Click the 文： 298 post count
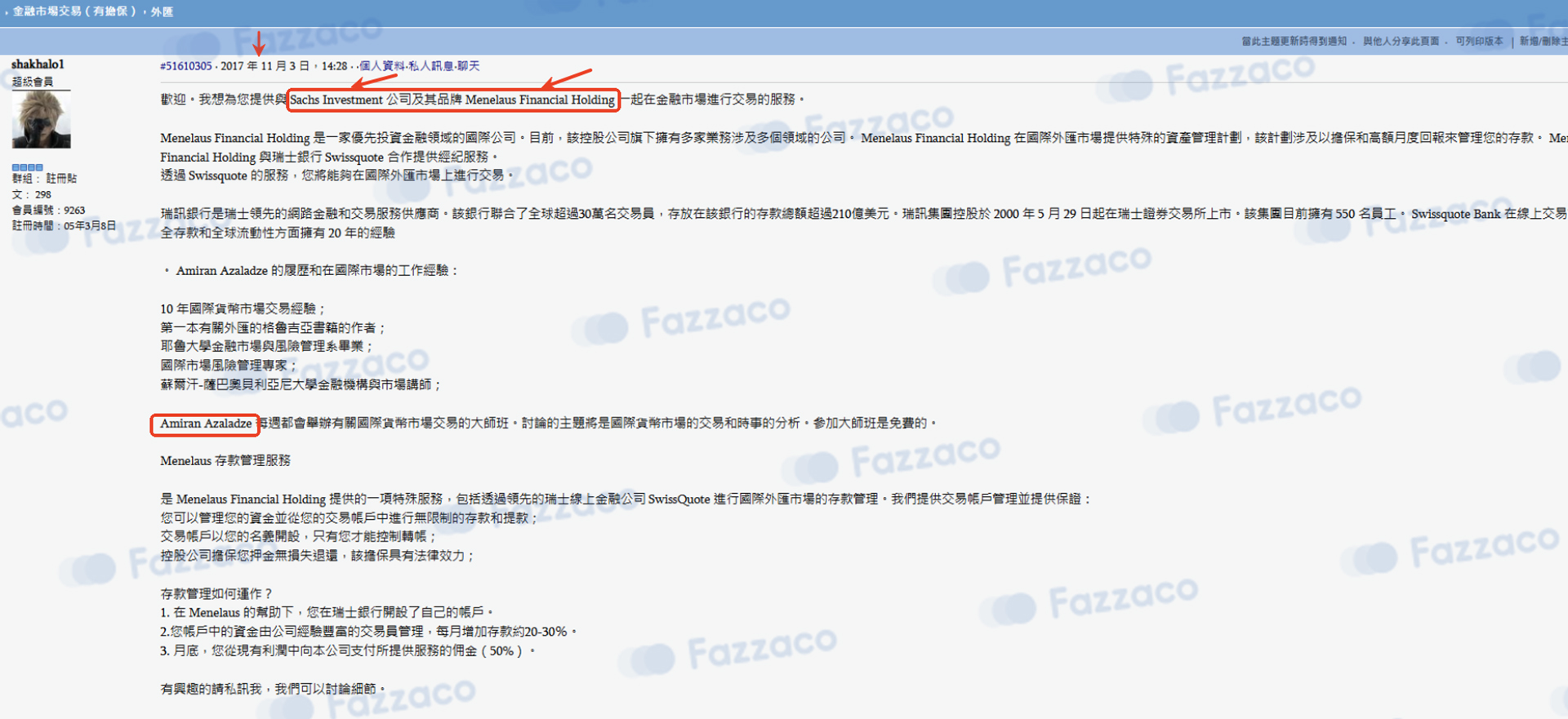Viewport: 1568px width, 719px height. click(31, 194)
